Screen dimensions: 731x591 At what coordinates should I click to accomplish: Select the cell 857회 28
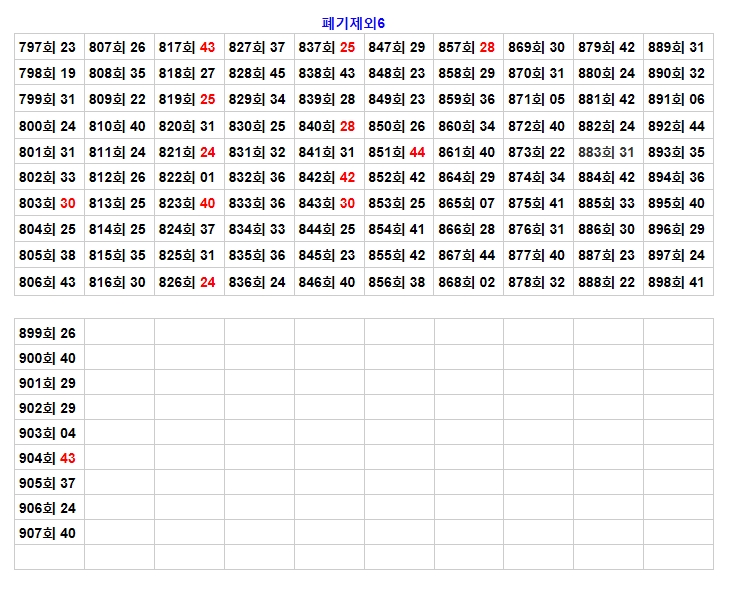coord(467,47)
